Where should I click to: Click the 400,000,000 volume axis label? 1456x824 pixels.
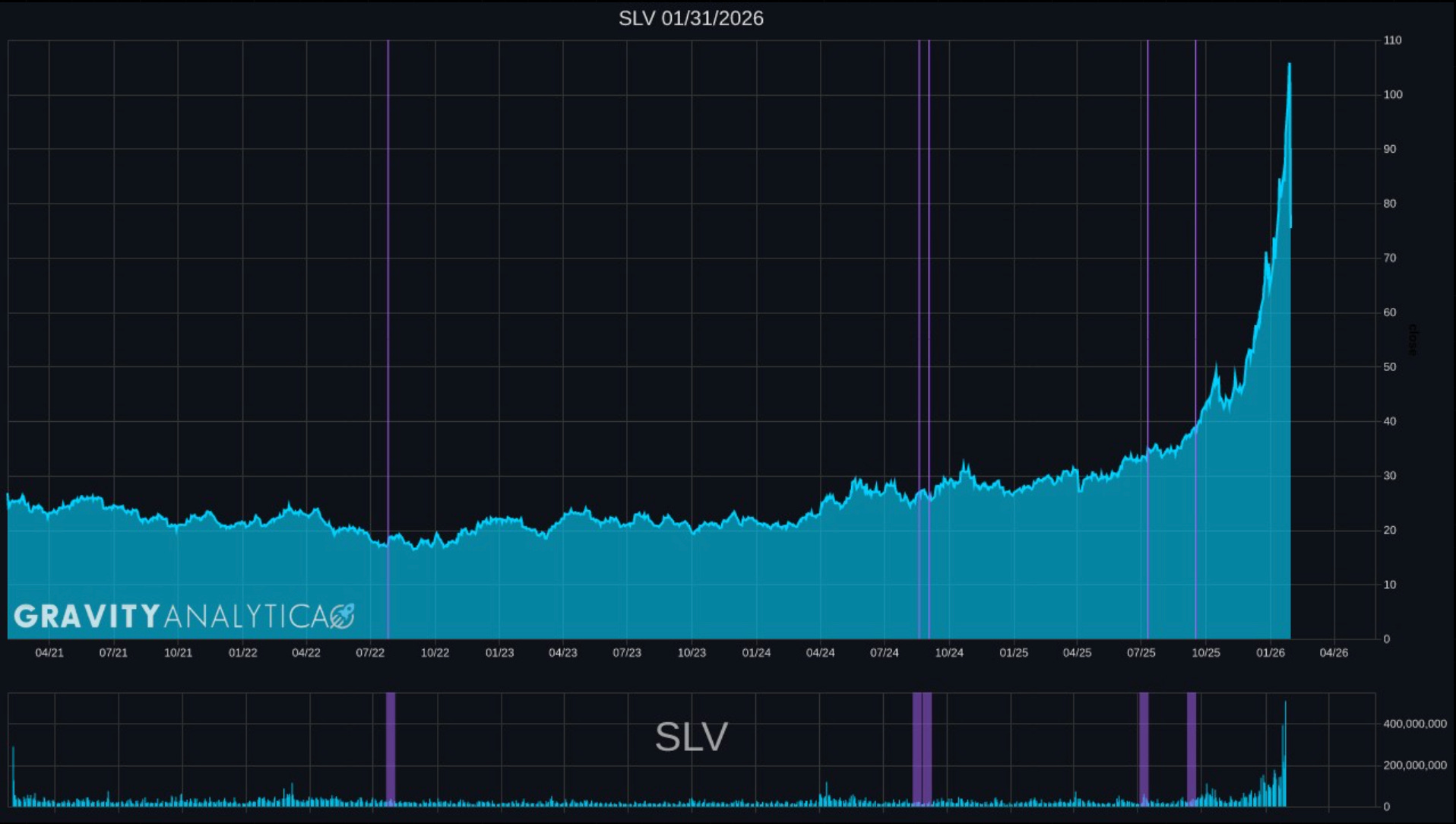(1414, 724)
